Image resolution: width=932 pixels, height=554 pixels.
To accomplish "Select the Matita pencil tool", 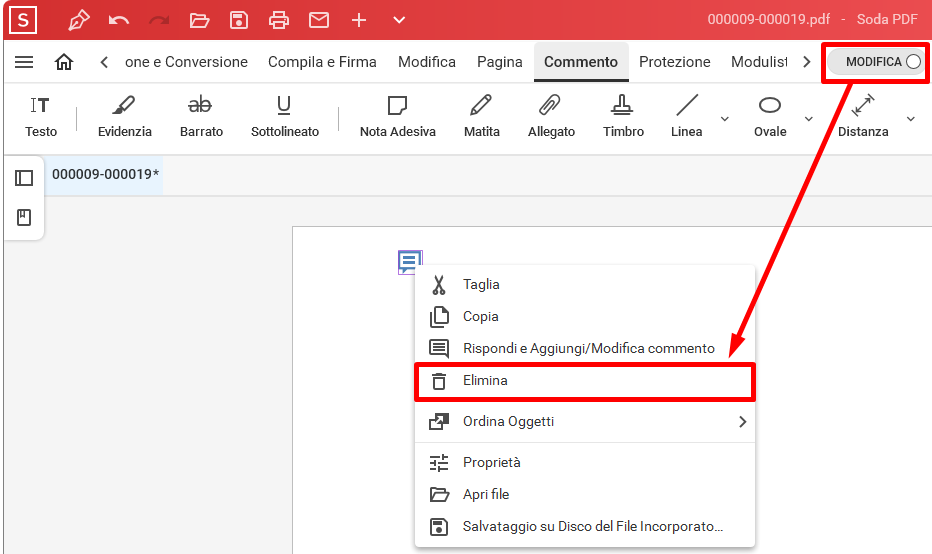I will pos(481,117).
